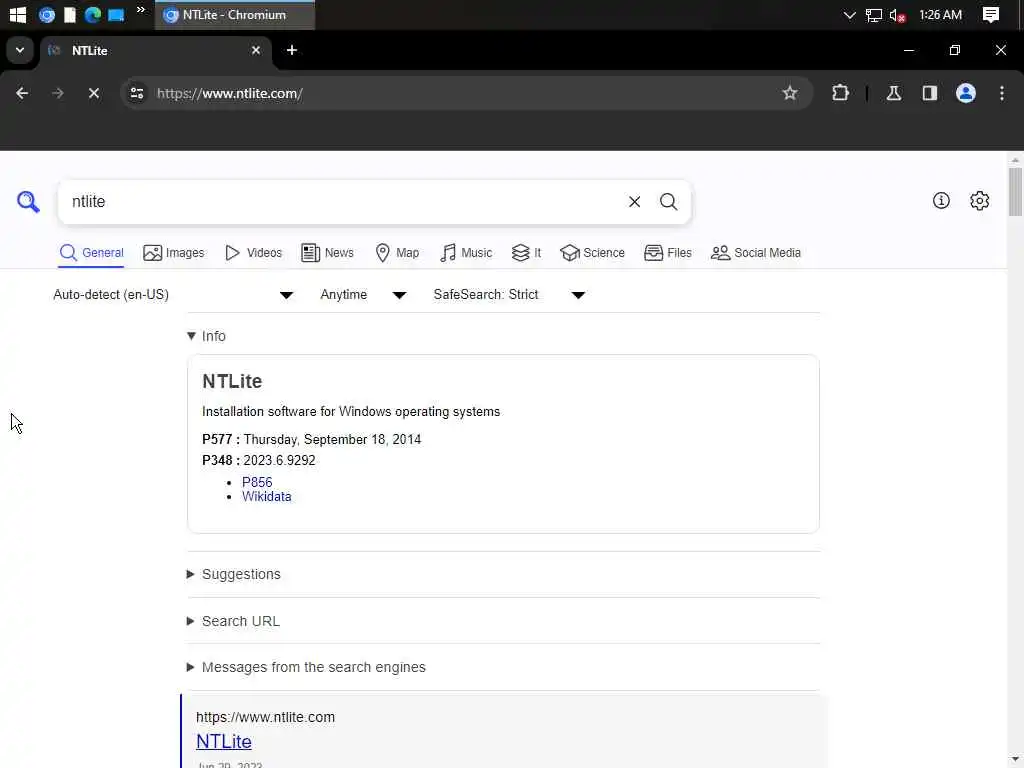
Task: Click the SearXNG magnifier logo
Action: pyautogui.click(x=28, y=202)
